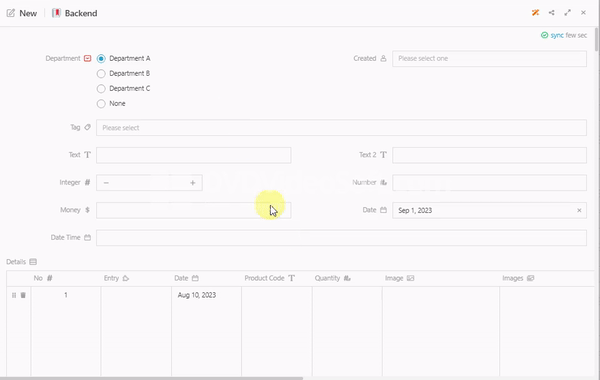Close the form with X icon
The width and height of the screenshot is (600, 380).
(583, 13)
